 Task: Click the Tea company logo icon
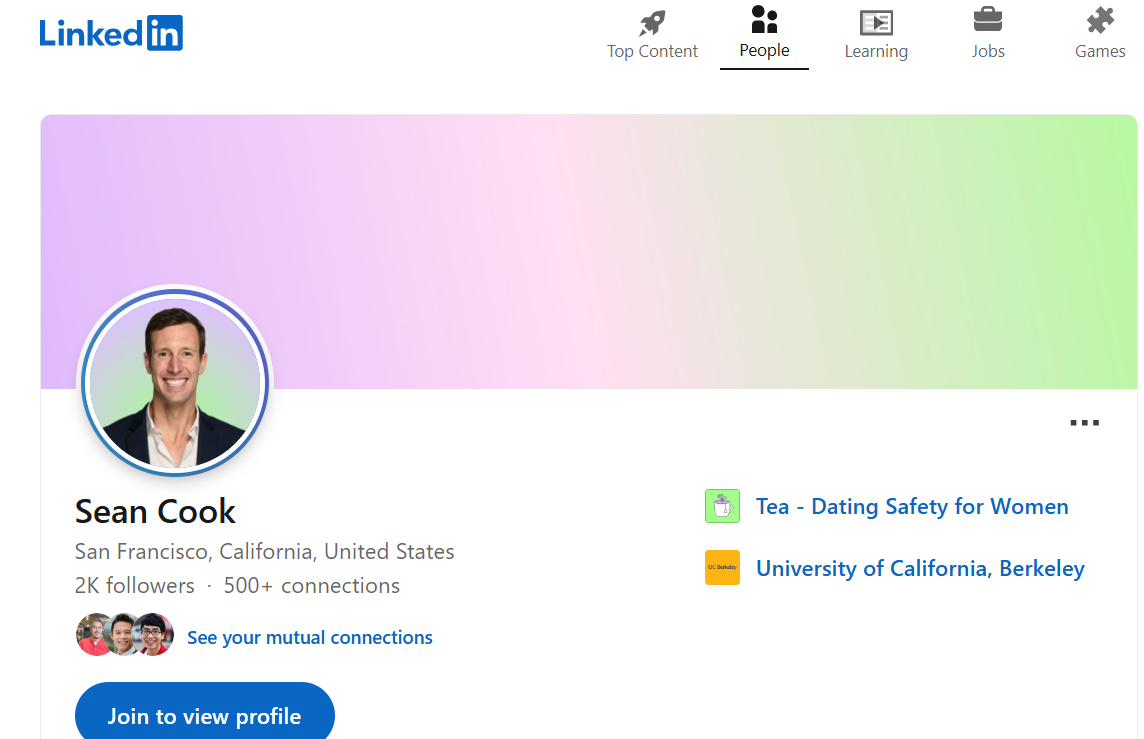point(722,506)
